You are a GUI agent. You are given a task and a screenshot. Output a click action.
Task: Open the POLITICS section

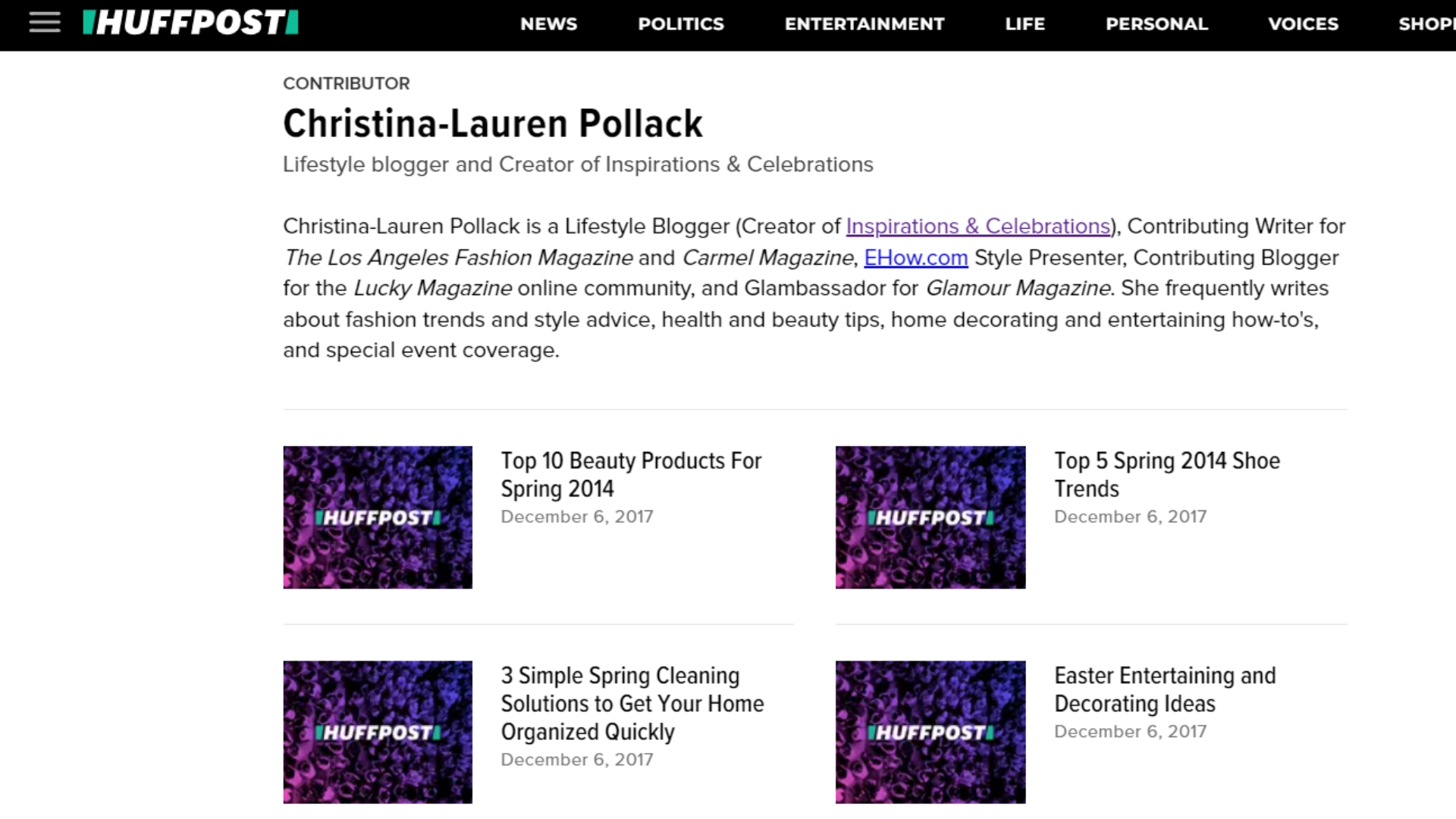(680, 24)
